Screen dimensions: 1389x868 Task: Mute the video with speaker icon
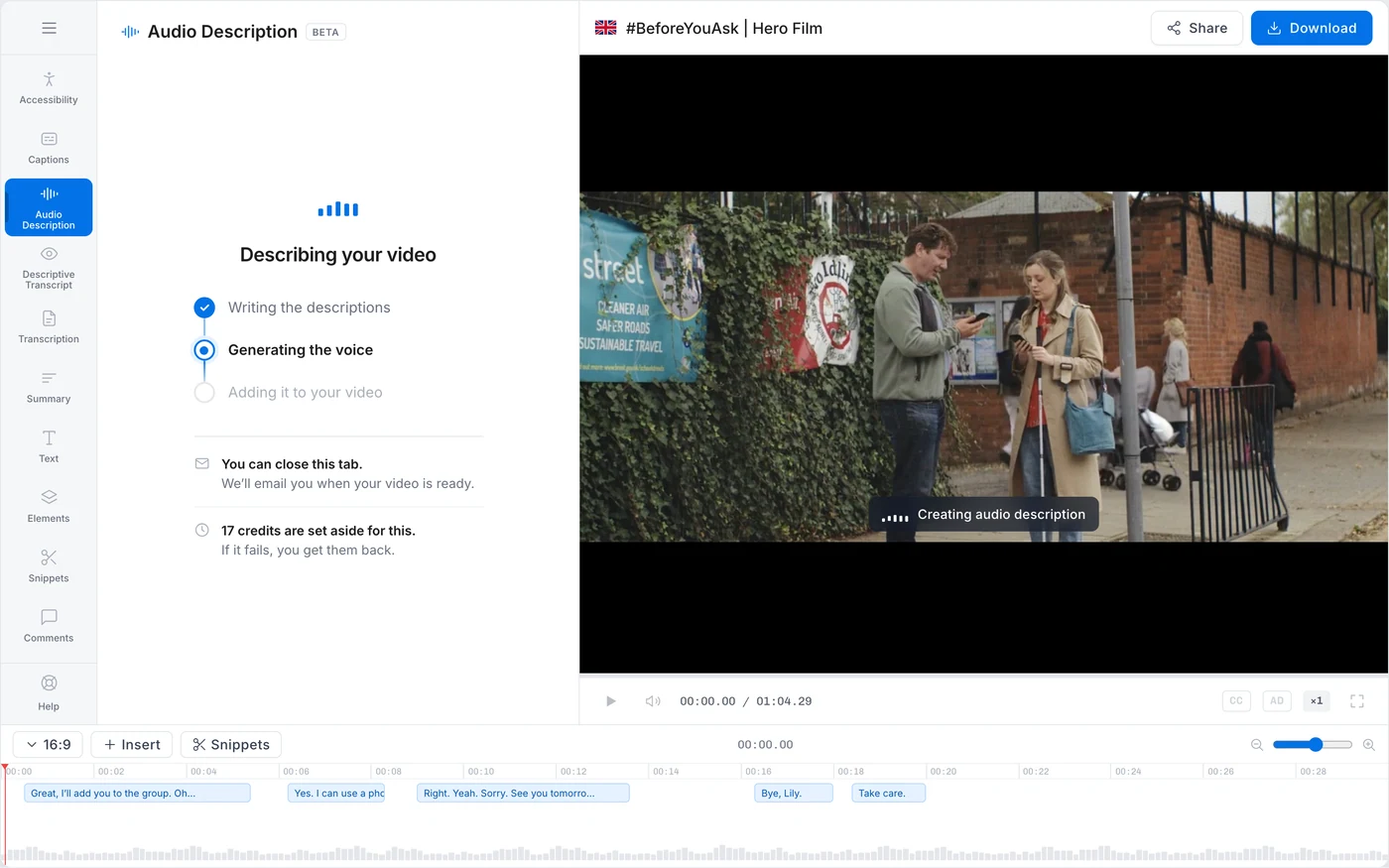pos(652,701)
